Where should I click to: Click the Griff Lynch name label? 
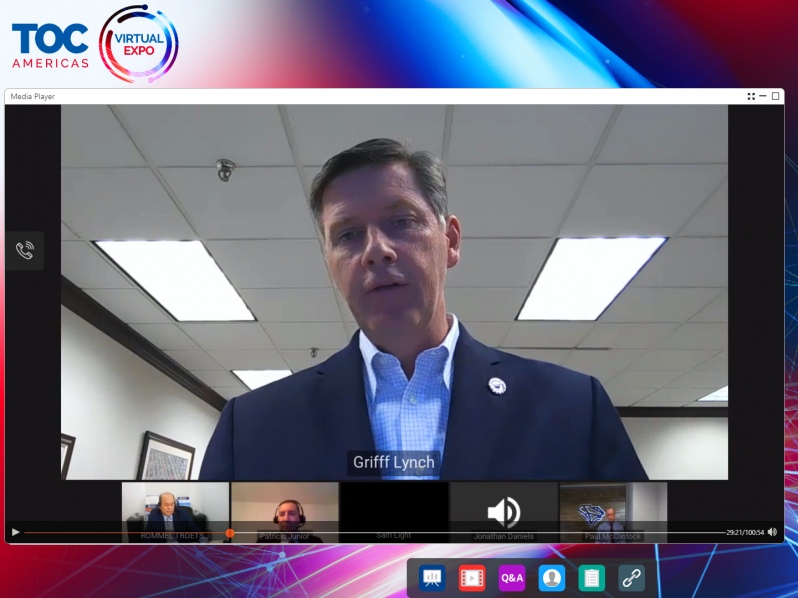tap(394, 462)
